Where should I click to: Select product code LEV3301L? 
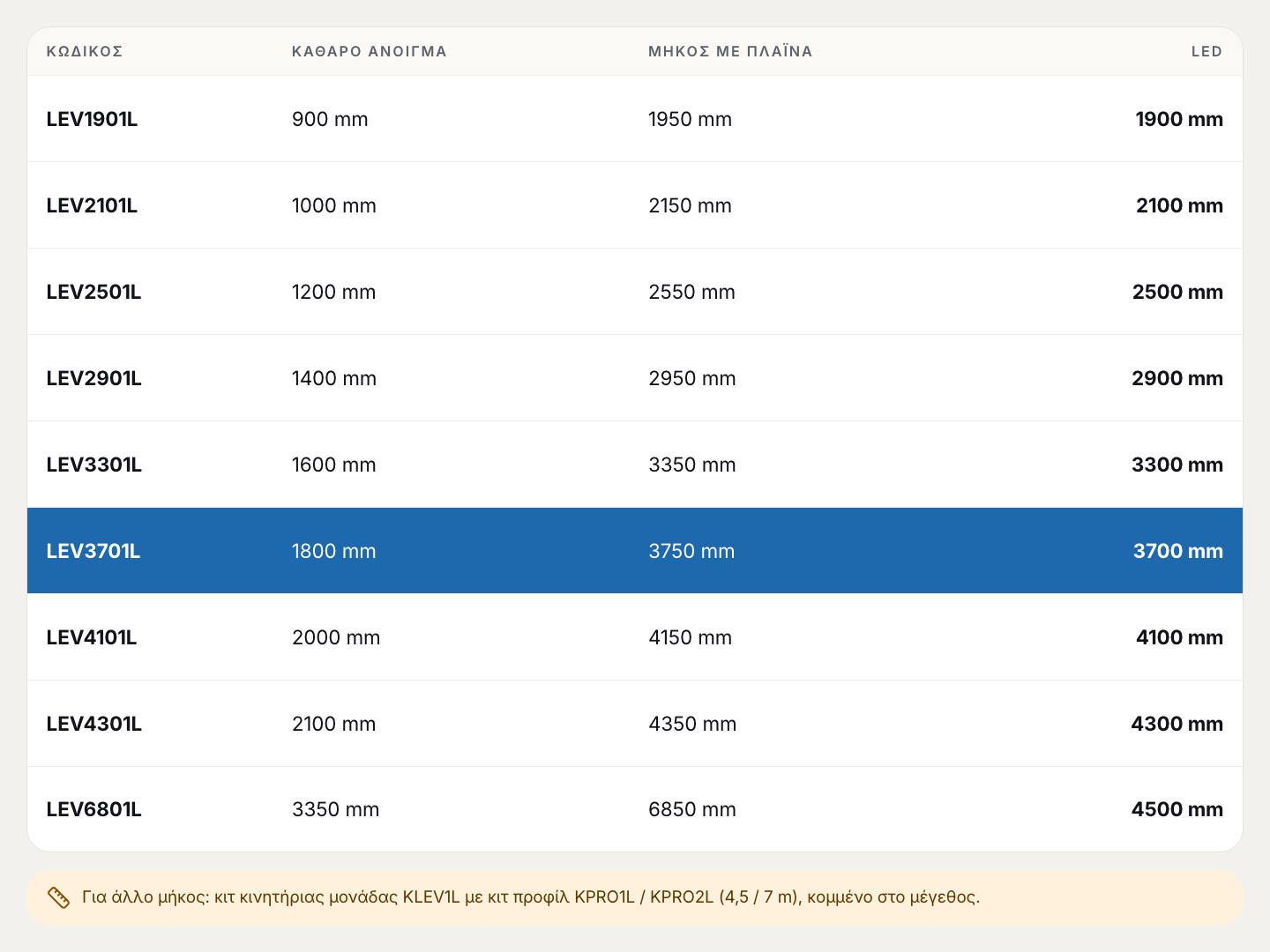94,465
